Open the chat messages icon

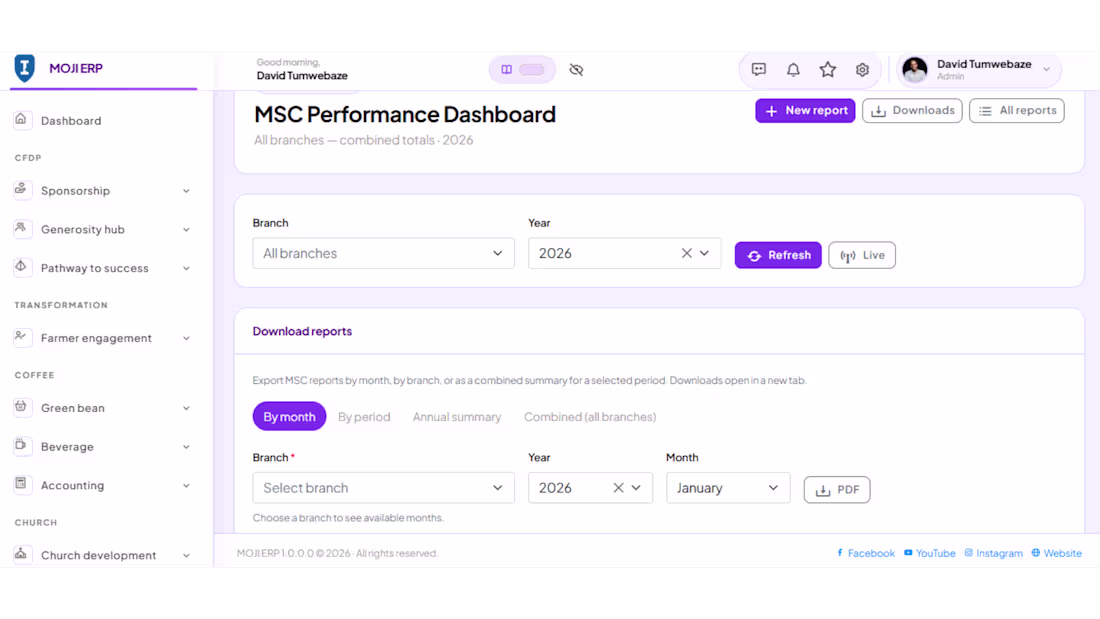pos(758,69)
